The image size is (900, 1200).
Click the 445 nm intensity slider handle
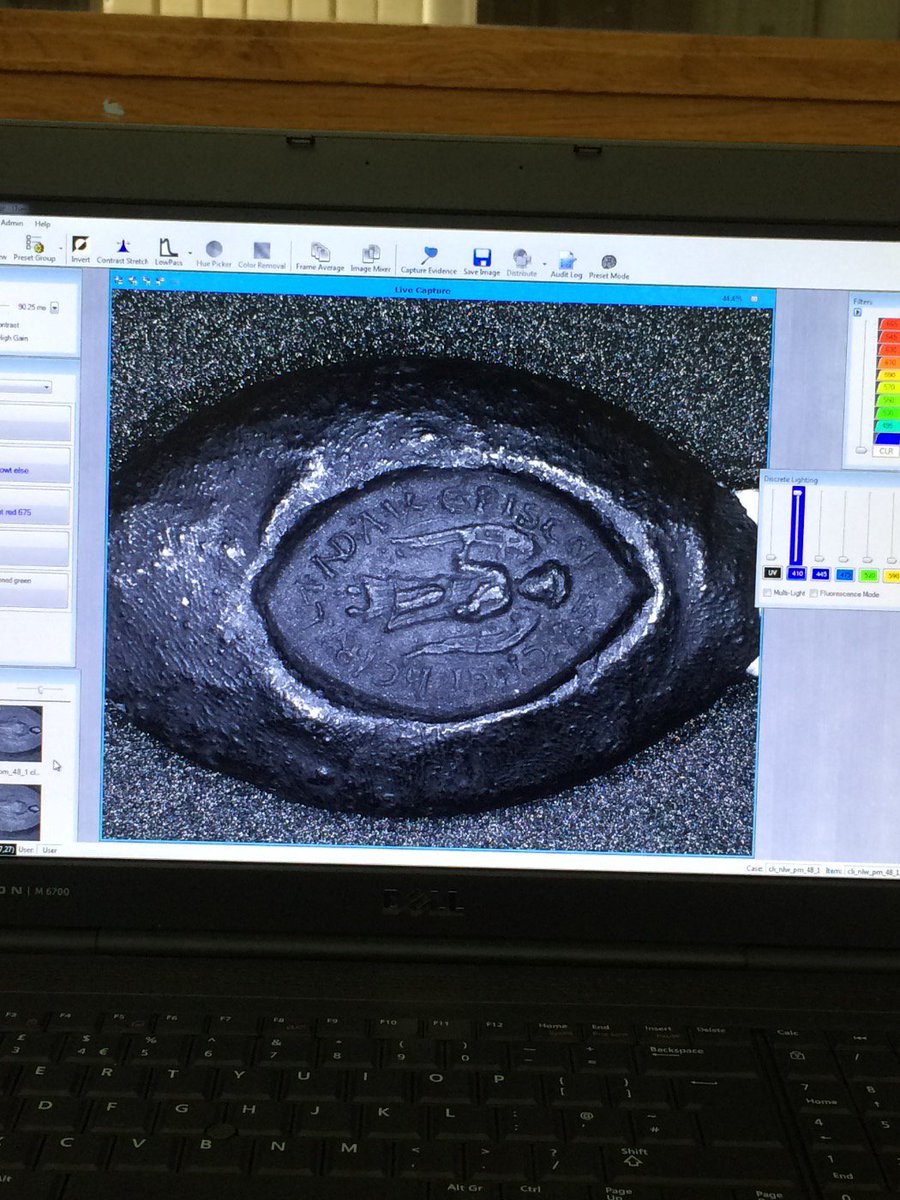(820, 559)
